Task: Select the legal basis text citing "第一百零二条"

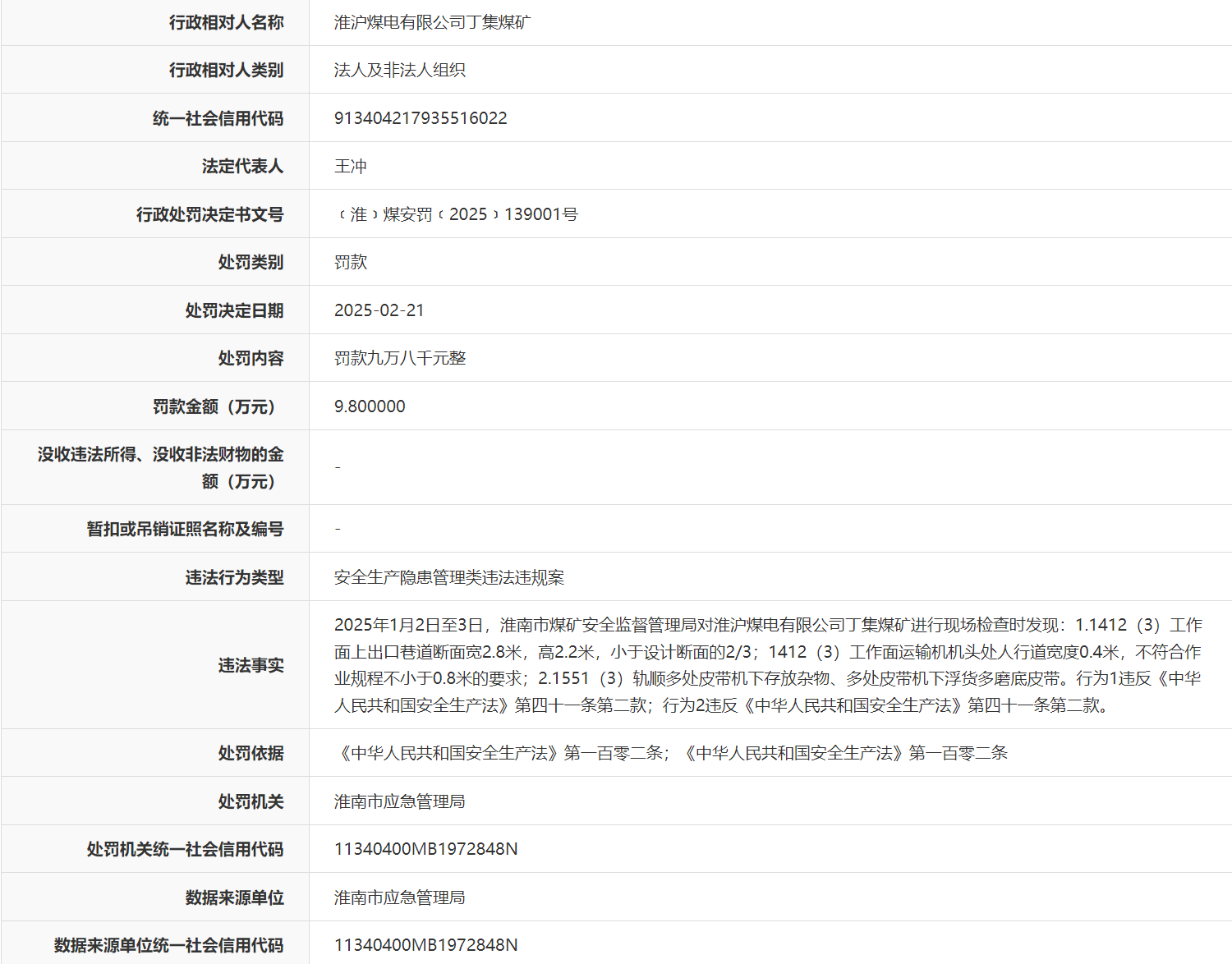Action: pyautogui.click(x=671, y=753)
